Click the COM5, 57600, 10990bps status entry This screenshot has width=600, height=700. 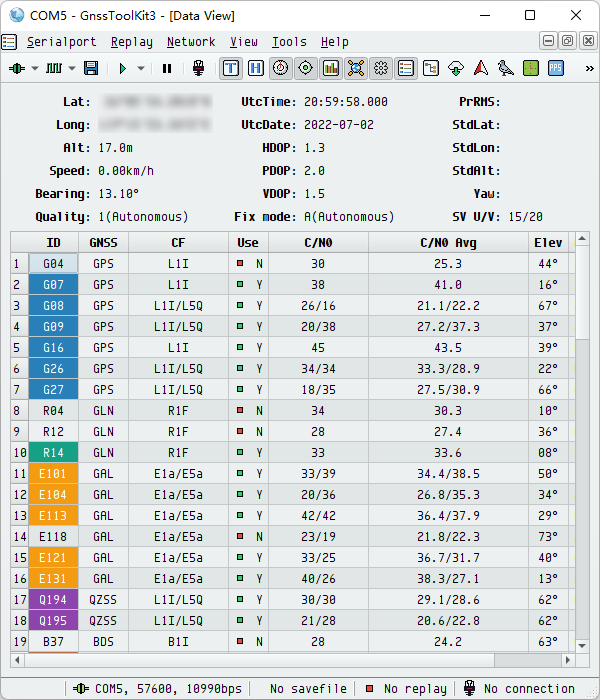tap(157, 688)
